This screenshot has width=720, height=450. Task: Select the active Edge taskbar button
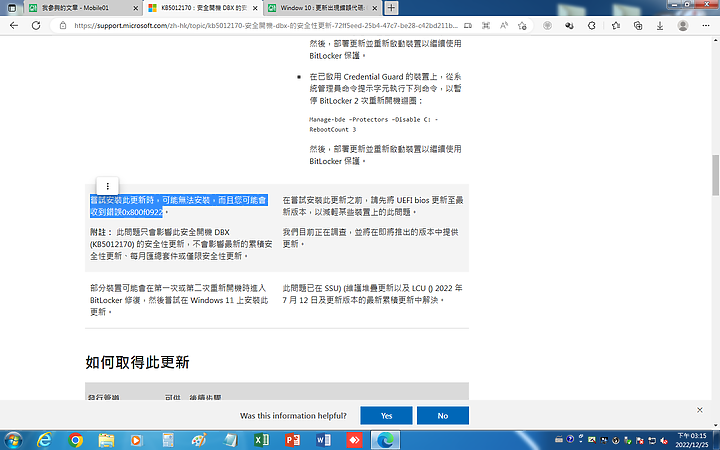[385, 440]
